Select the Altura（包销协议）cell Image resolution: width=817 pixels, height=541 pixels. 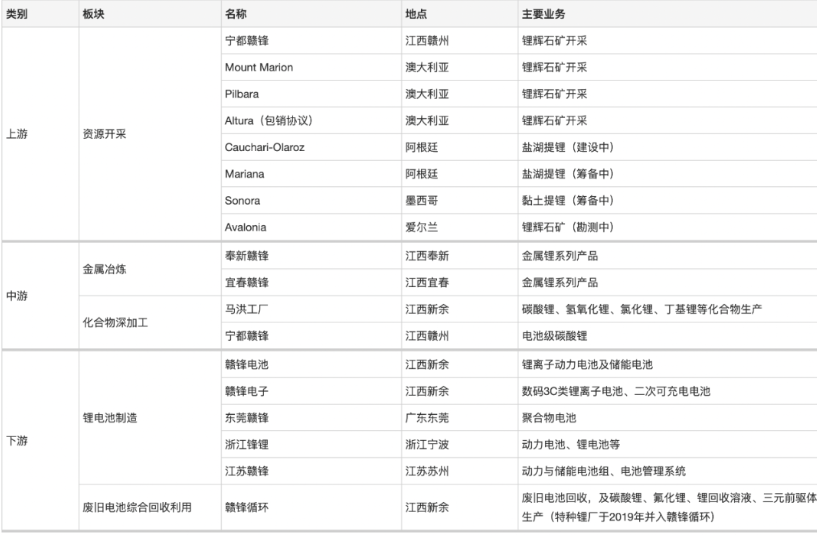tap(274, 121)
